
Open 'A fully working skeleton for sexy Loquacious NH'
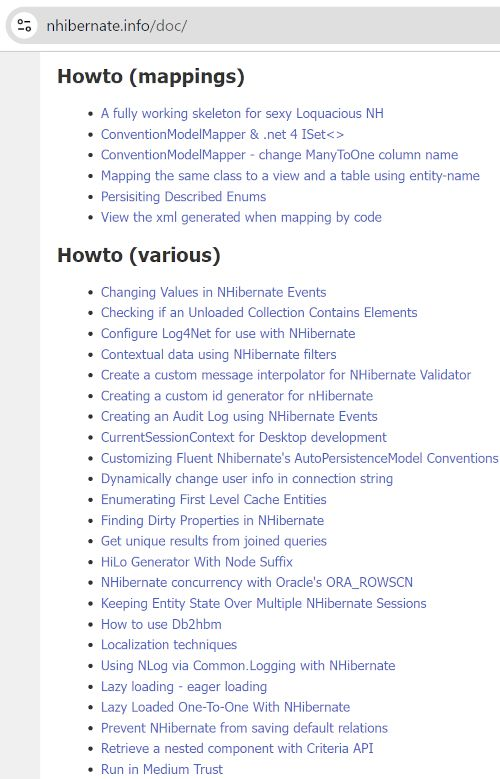pyautogui.click(x=242, y=113)
